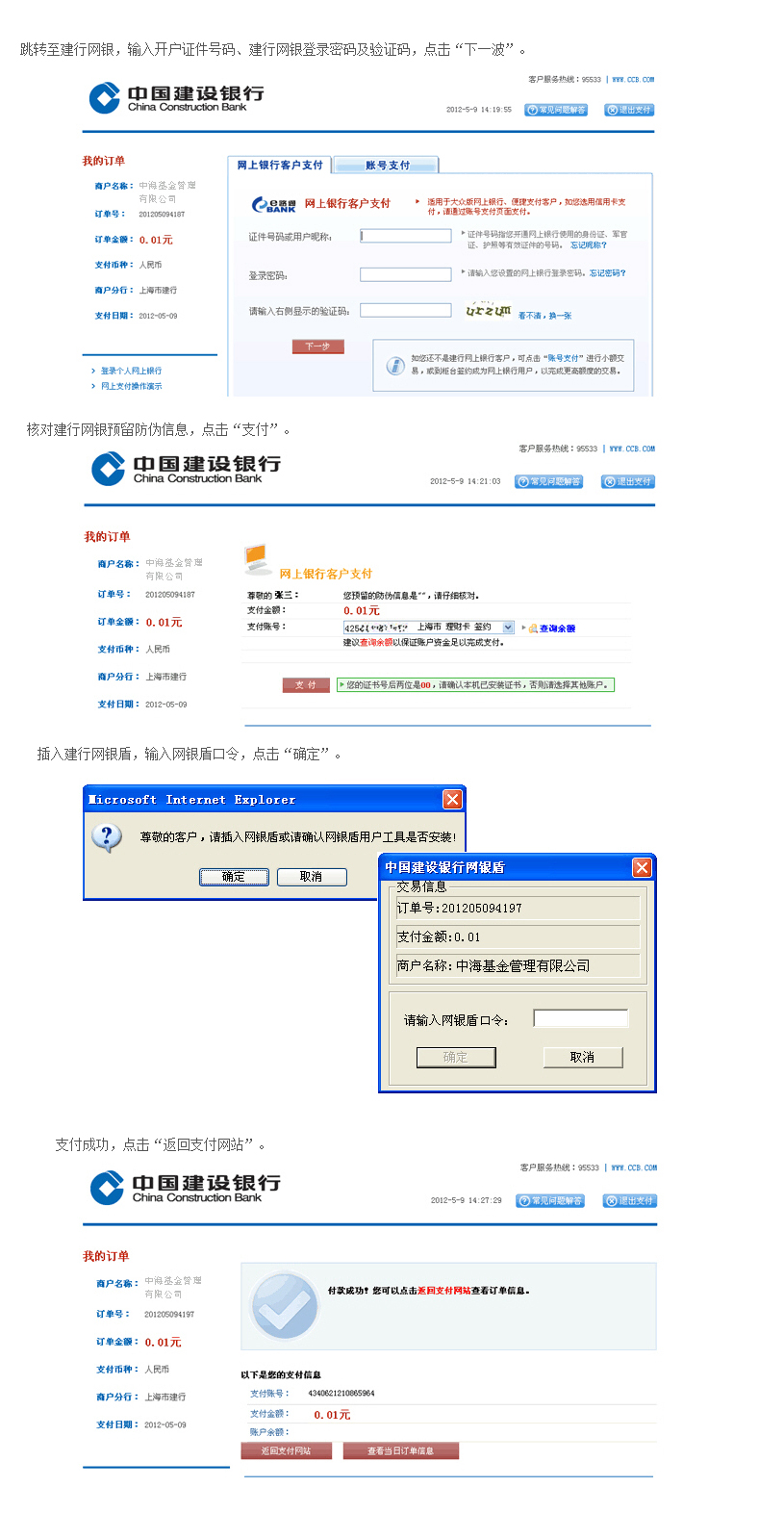
Task: Close the 中国建设银行网银盾 dialog
Action: click(642, 867)
